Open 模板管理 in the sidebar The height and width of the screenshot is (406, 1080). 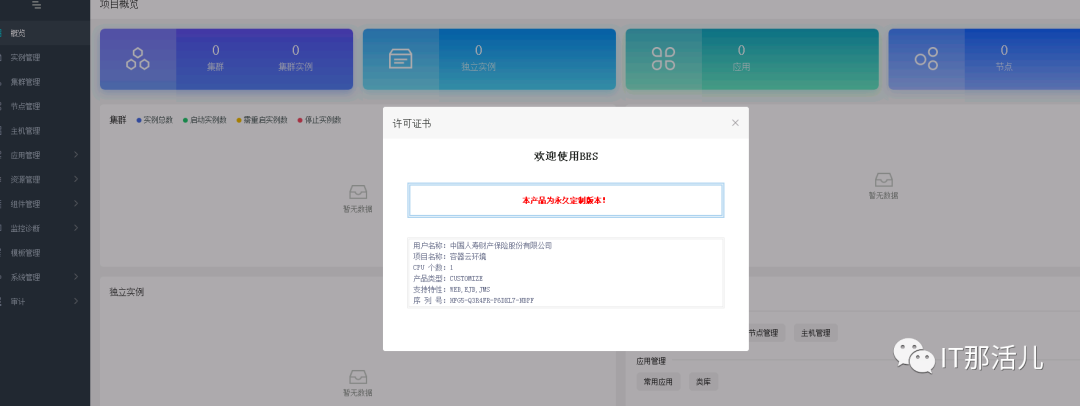(45, 253)
